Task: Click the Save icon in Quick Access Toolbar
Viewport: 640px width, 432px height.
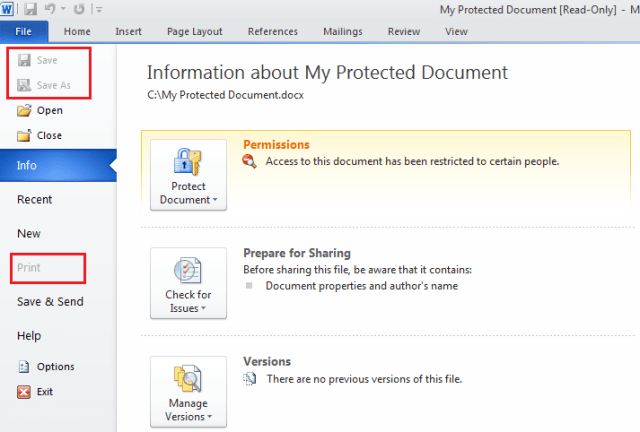Action: (32, 9)
